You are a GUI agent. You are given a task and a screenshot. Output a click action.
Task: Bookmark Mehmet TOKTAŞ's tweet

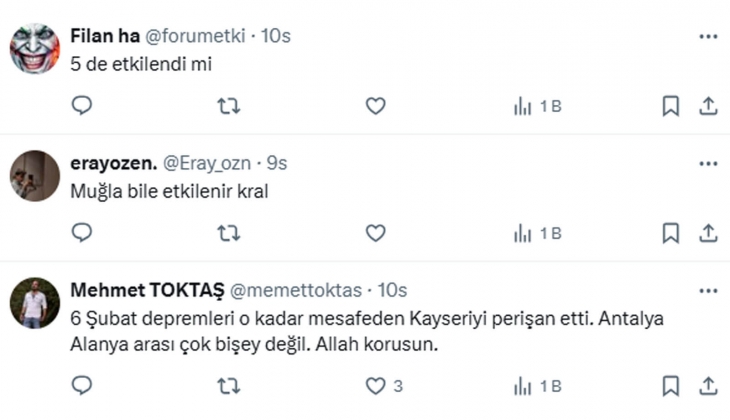point(671,385)
